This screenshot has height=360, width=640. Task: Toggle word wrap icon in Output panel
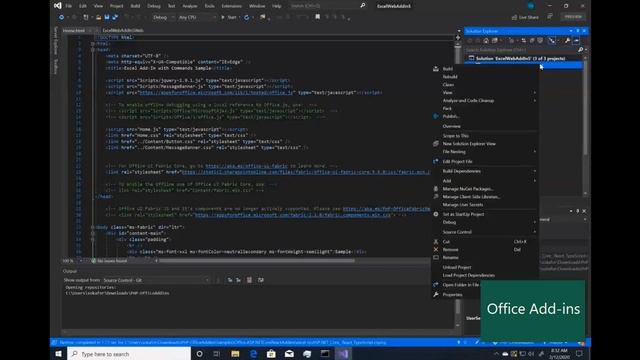[x=261, y=280]
